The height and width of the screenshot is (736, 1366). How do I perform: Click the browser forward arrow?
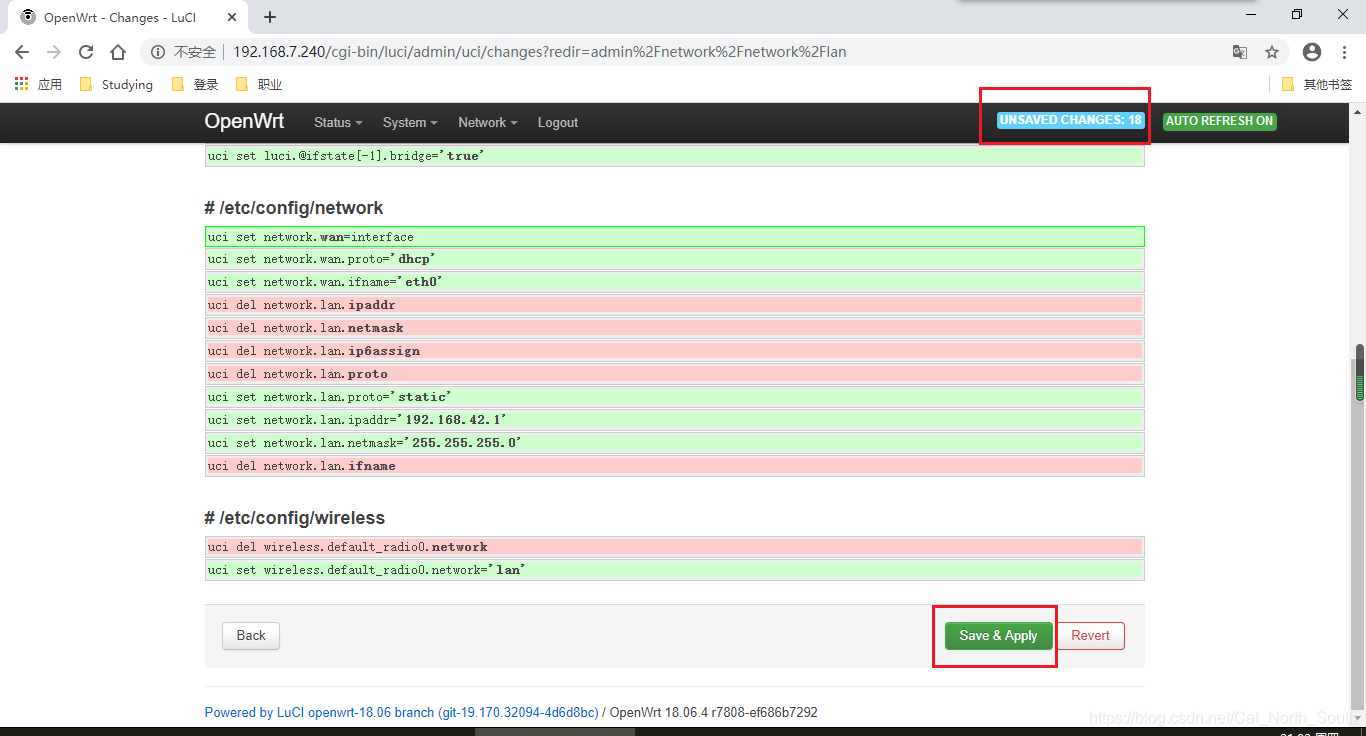tap(54, 52)
